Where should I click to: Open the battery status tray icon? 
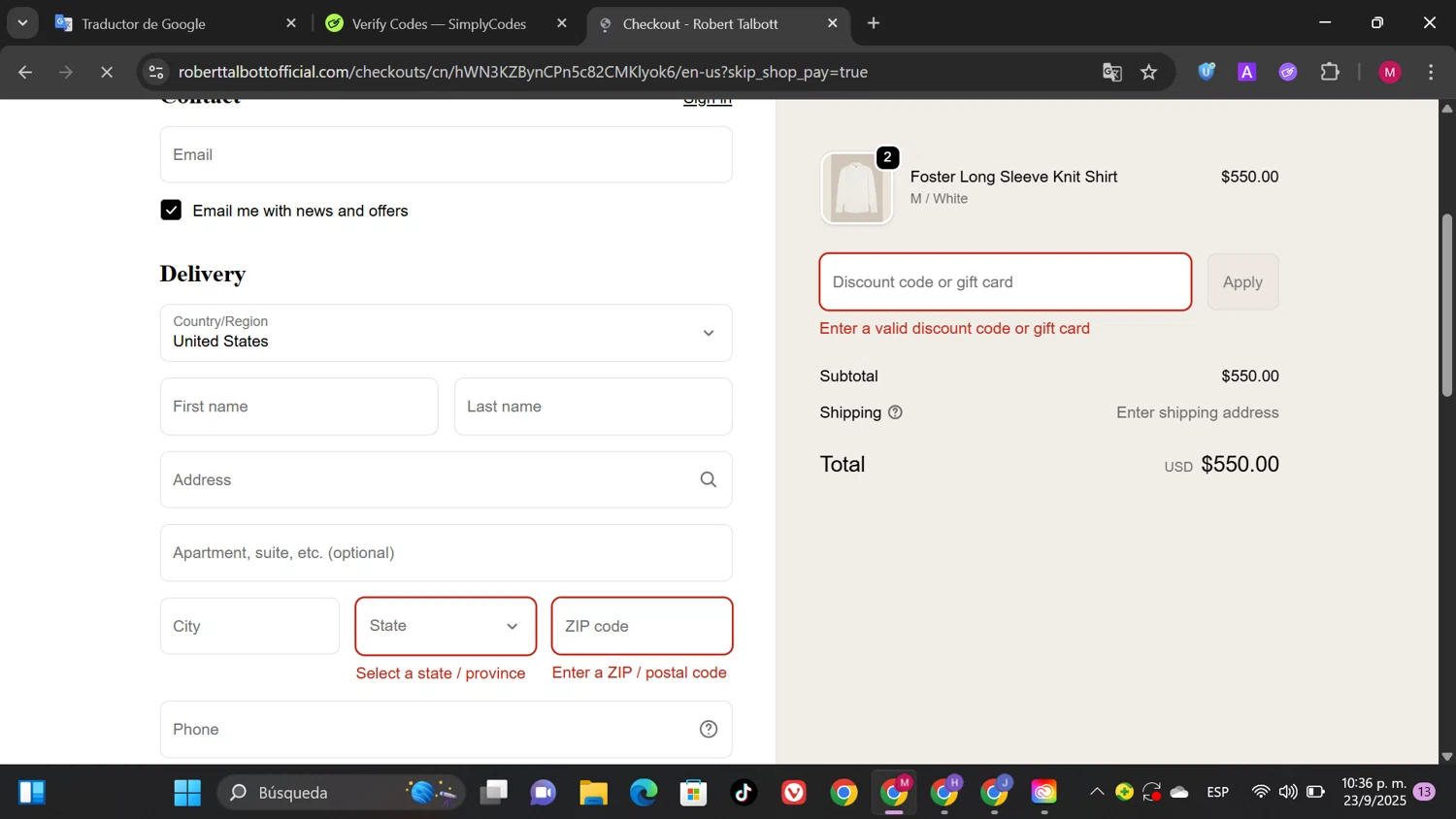tap(1316, 792)
